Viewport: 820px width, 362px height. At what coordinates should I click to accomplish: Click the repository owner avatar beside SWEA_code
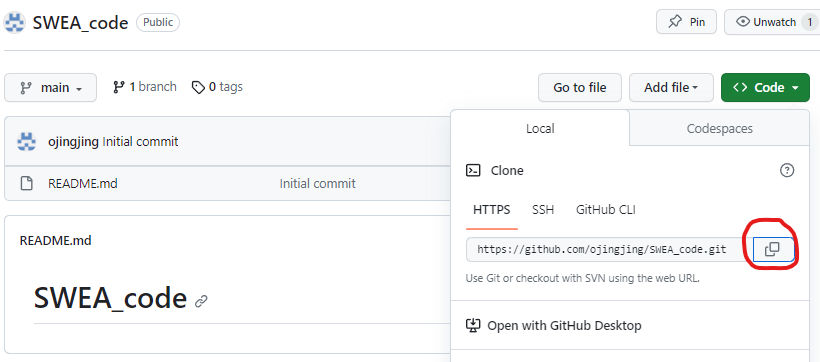pyautogui.click(x=14, y=23)
